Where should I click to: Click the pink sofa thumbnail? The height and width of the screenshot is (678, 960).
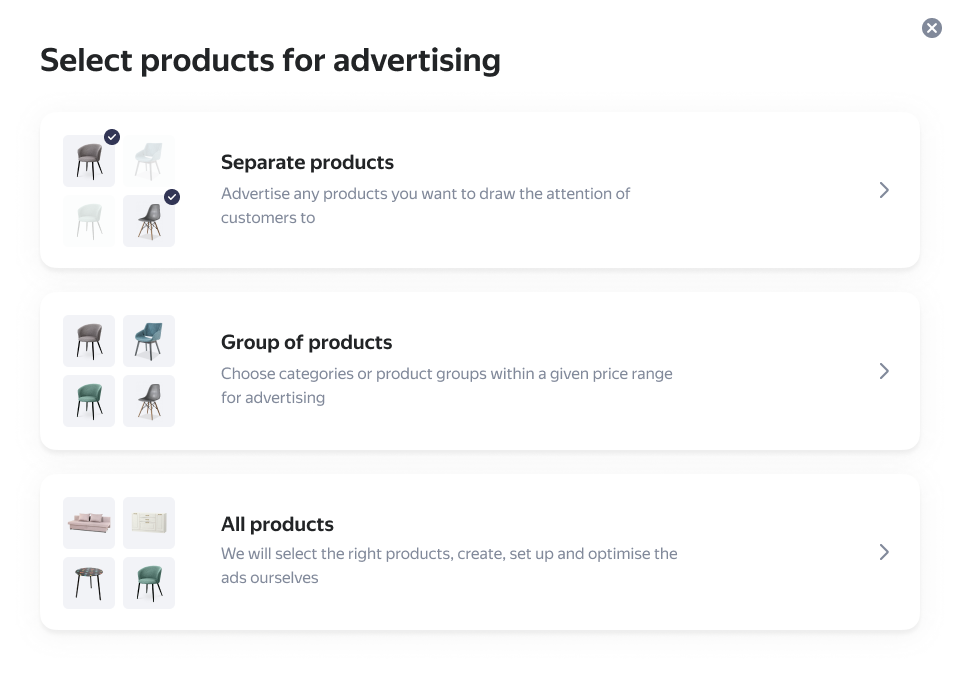click(x=89, y=523)
